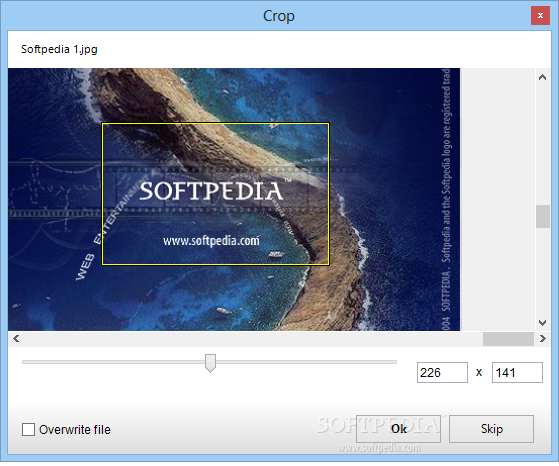Click the horizontal scrollbar left arrow

16,338
